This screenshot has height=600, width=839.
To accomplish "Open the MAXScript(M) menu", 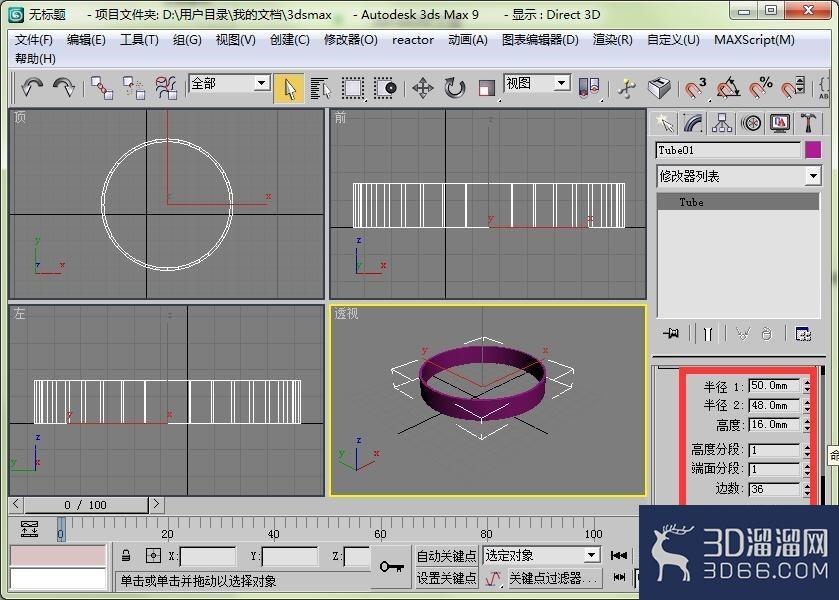I will click(x=754, y=40).
